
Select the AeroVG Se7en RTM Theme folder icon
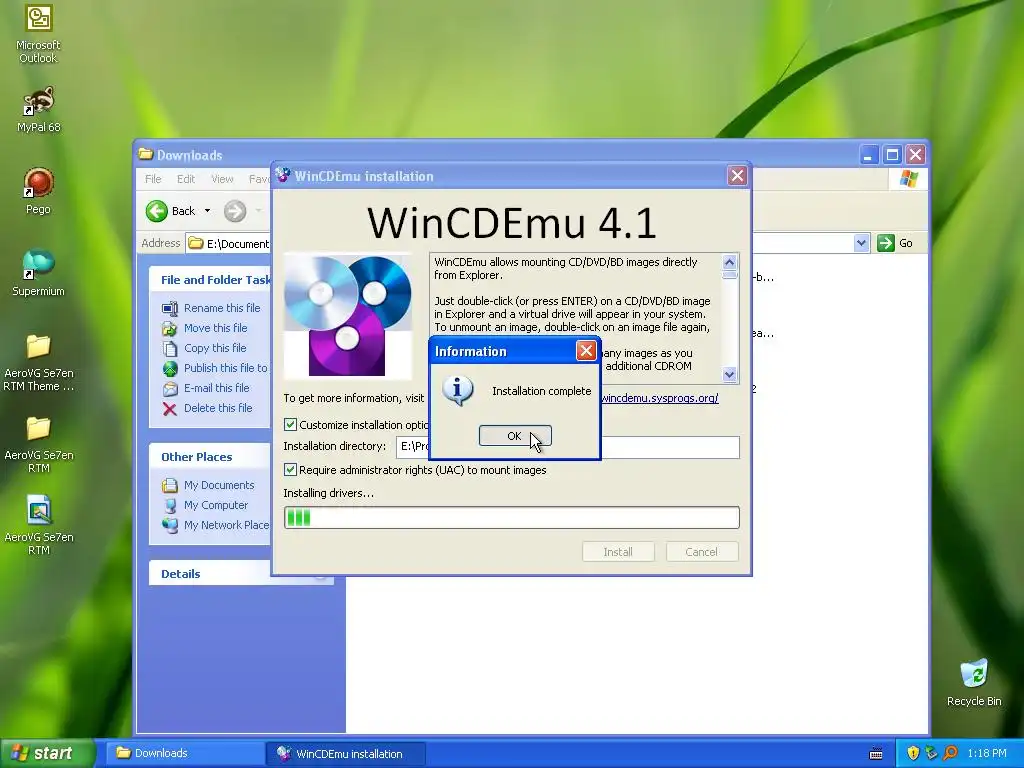point(38,347)
